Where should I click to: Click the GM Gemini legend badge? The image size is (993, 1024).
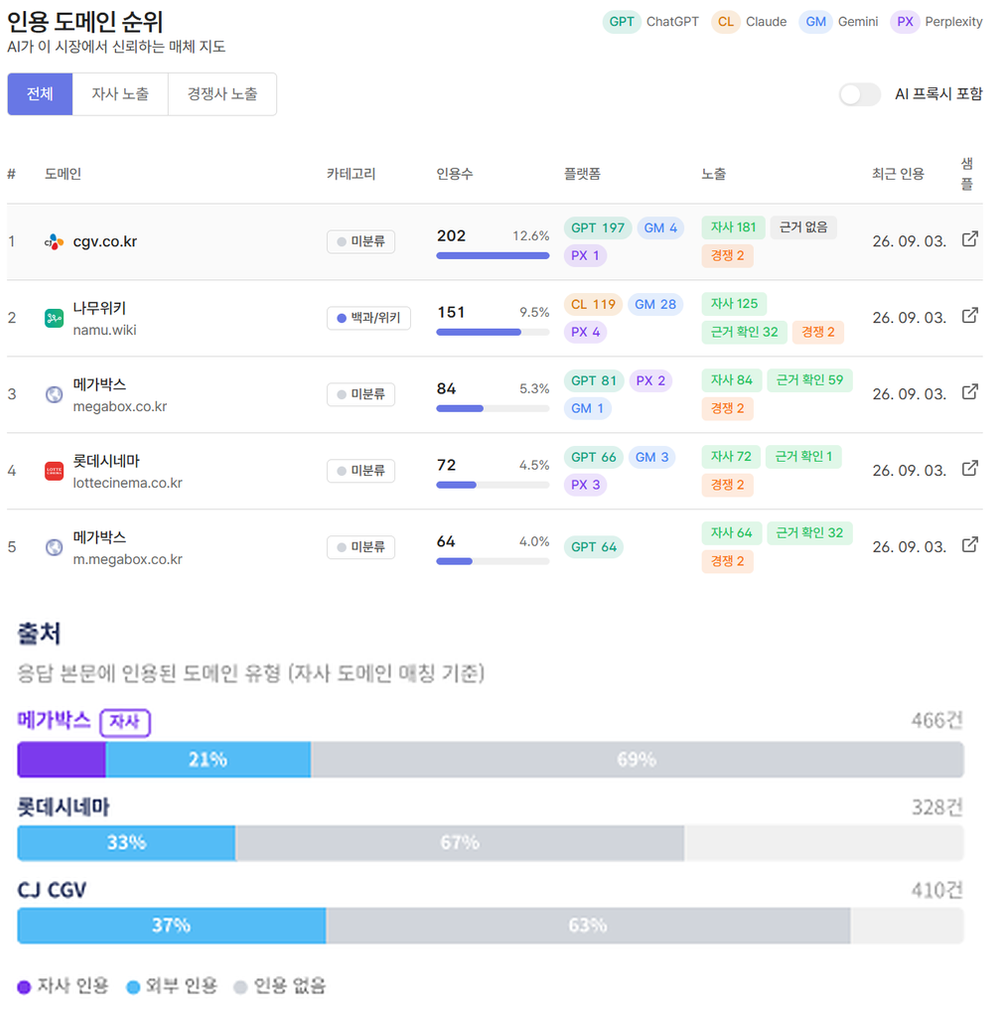(x=815, y=22)
